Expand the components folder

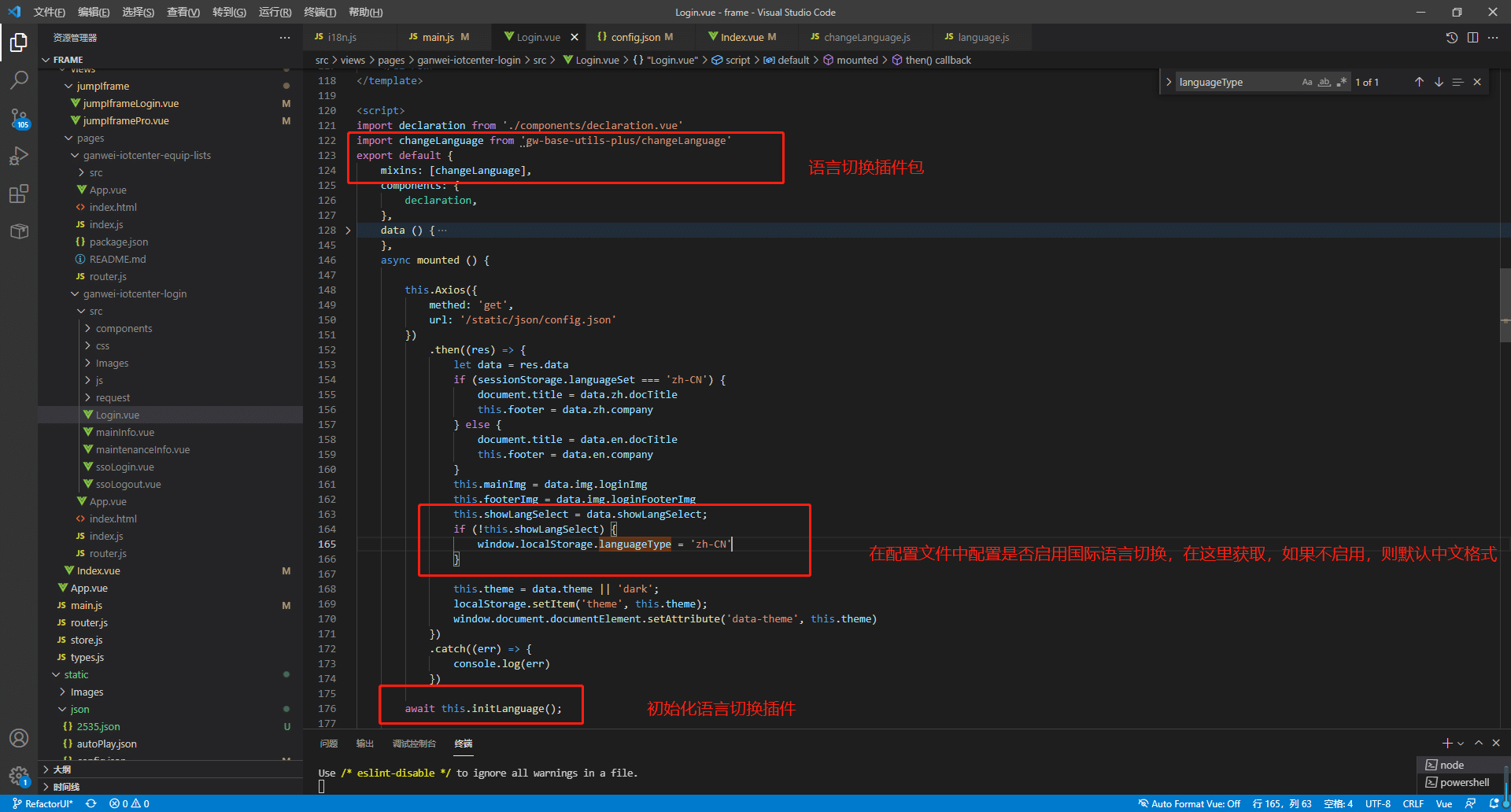(124, 328)
